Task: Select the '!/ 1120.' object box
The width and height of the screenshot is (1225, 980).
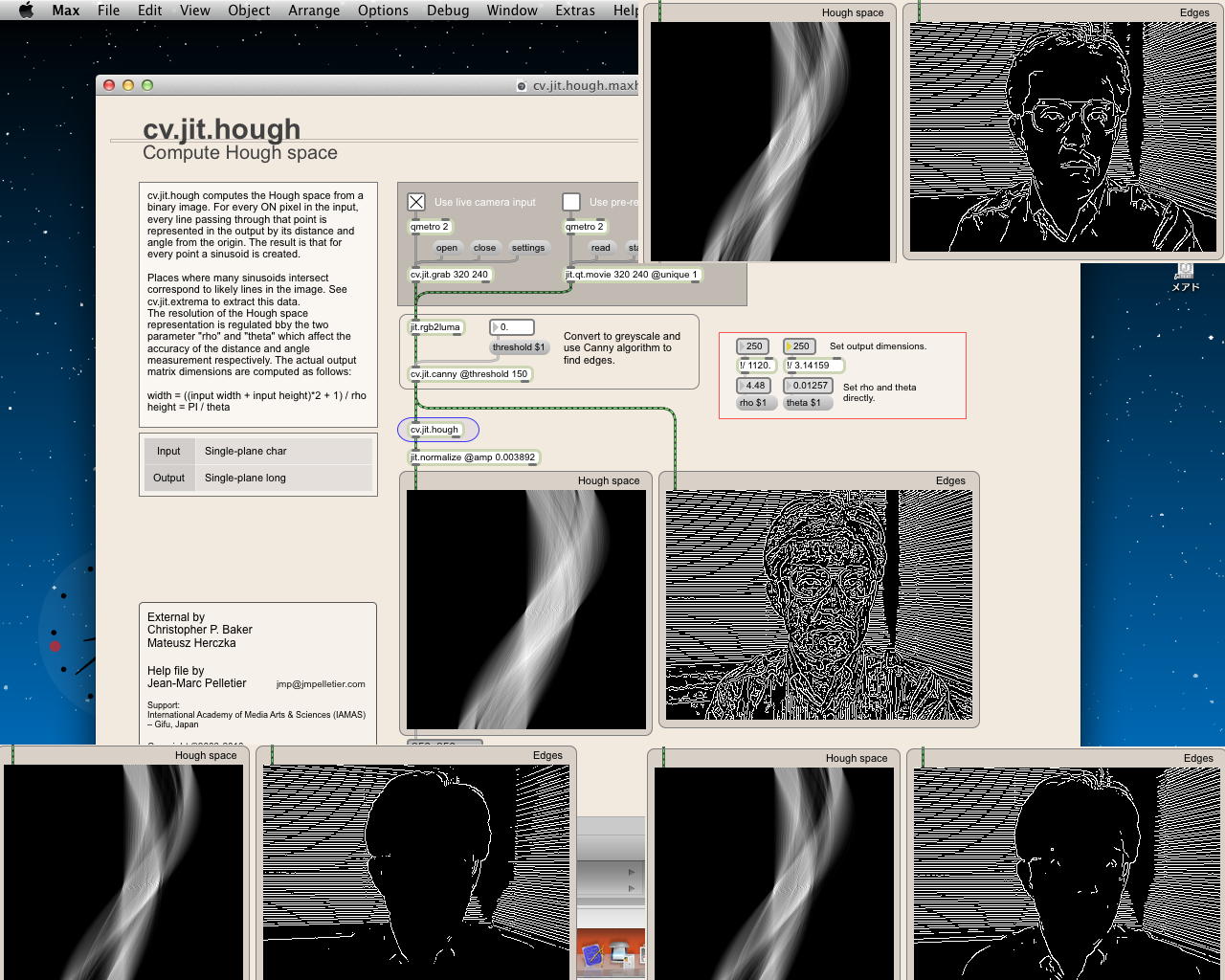Action: click(x=755, y=366)
